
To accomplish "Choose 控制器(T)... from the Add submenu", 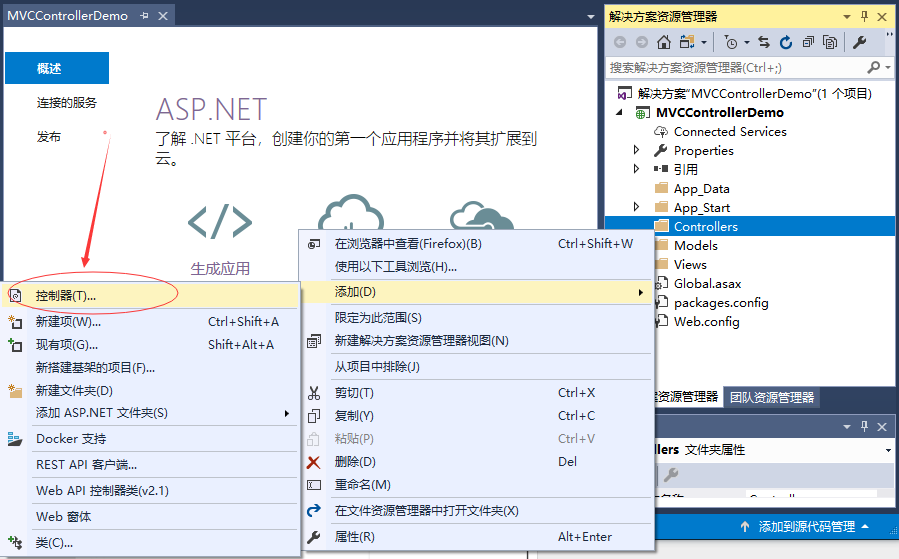I will (x=66, y=296).
